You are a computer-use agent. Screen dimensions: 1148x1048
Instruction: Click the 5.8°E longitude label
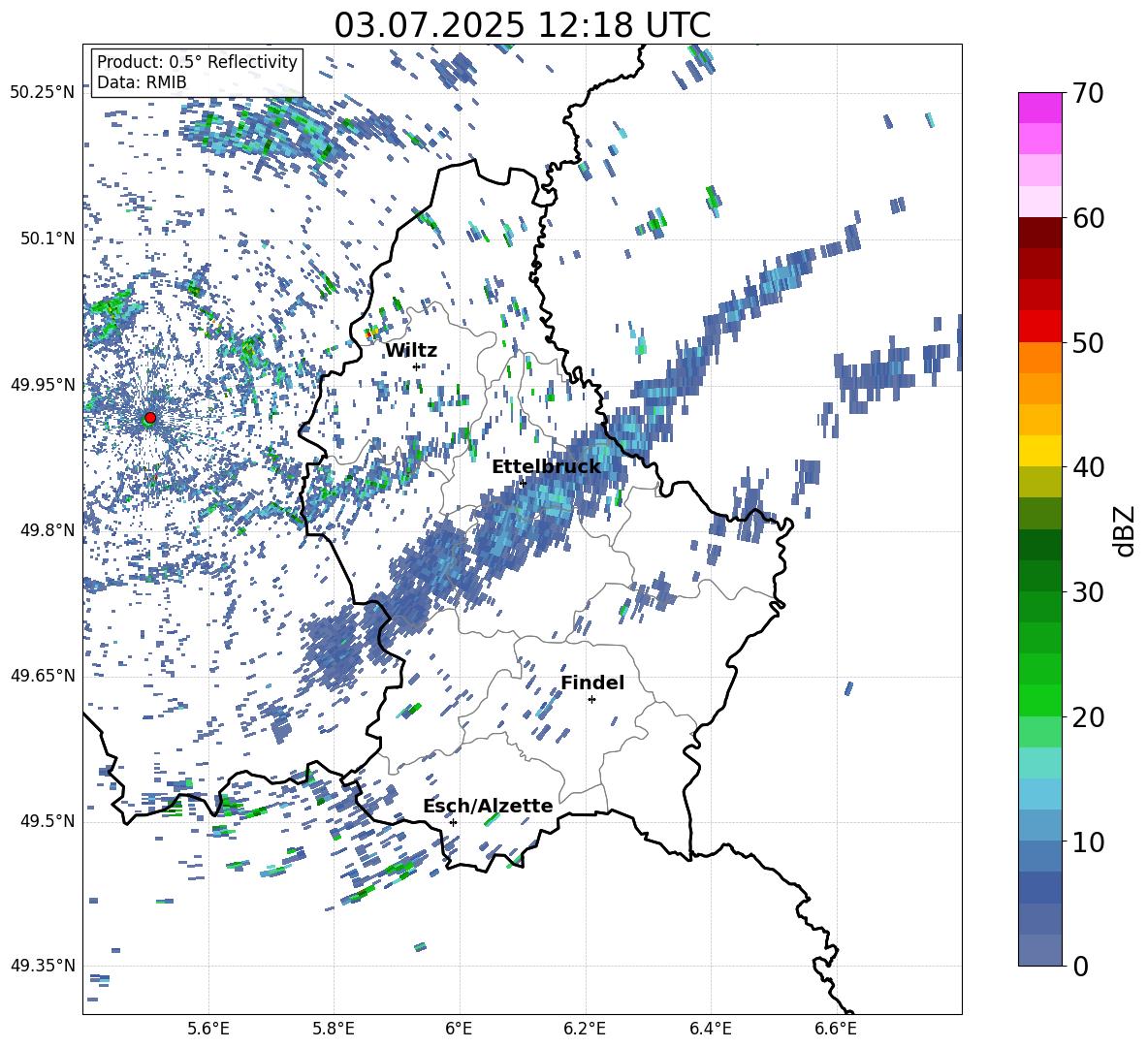click(334, 1029)
